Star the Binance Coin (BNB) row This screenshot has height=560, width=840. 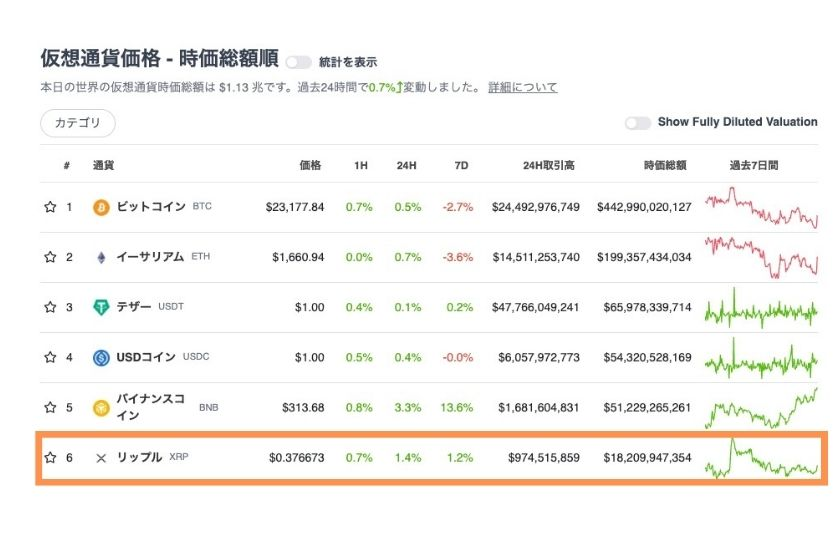(x=50, y=407)
